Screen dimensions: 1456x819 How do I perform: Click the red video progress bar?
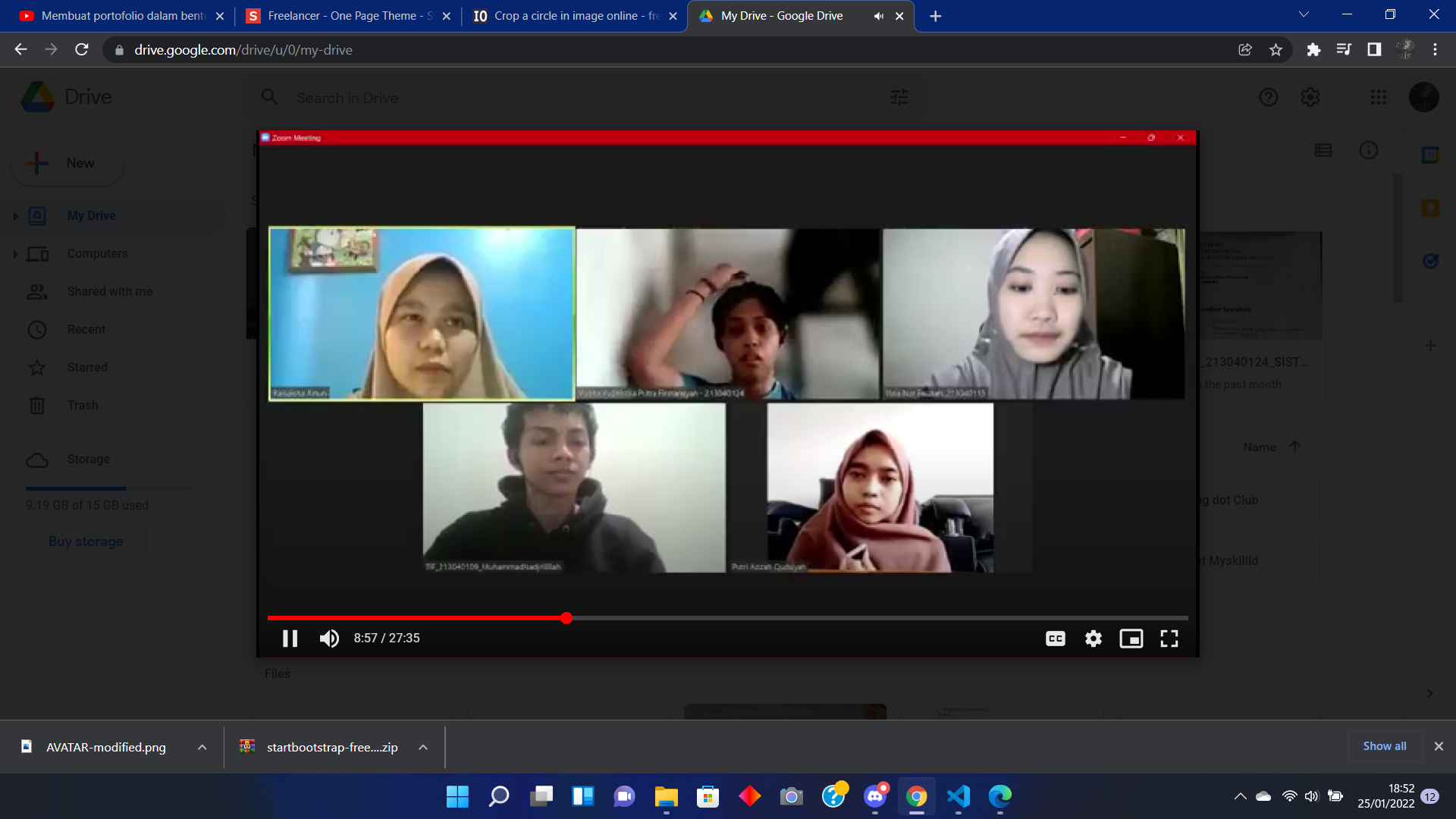coord(417,618)
